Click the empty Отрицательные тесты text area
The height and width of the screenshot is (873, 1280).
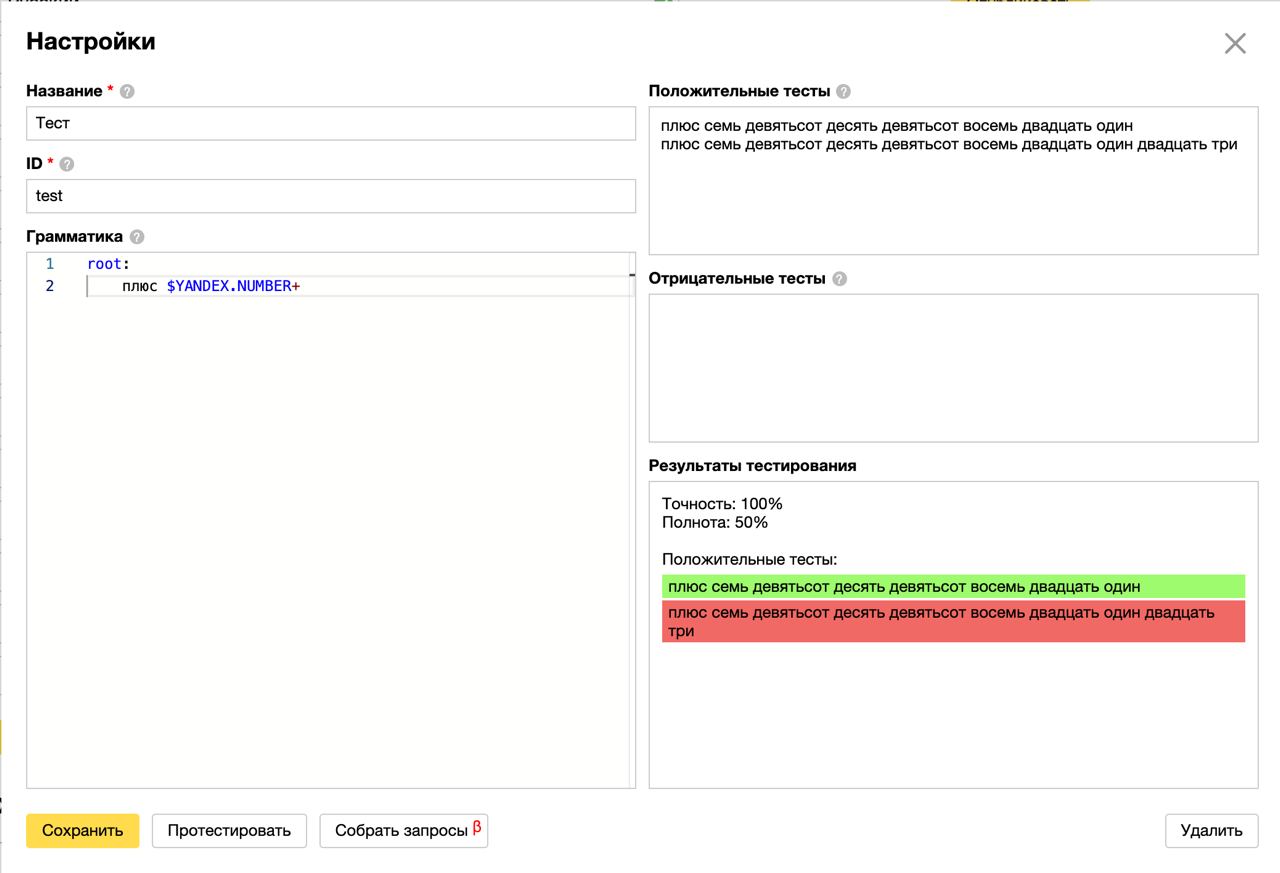point(953,368)
